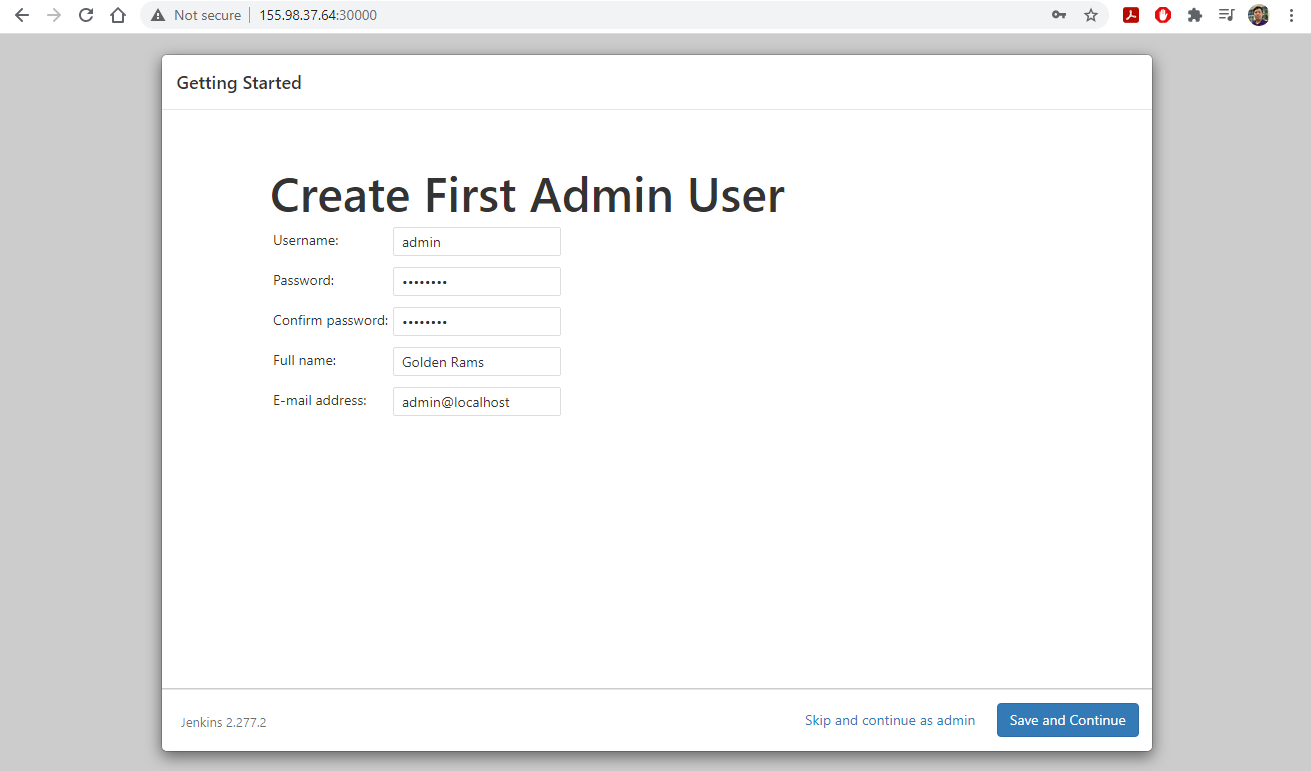Viewport: 1311px width, 771px height.
Task: Bookmark this page with the star icon
Action: coord(1091,15)
